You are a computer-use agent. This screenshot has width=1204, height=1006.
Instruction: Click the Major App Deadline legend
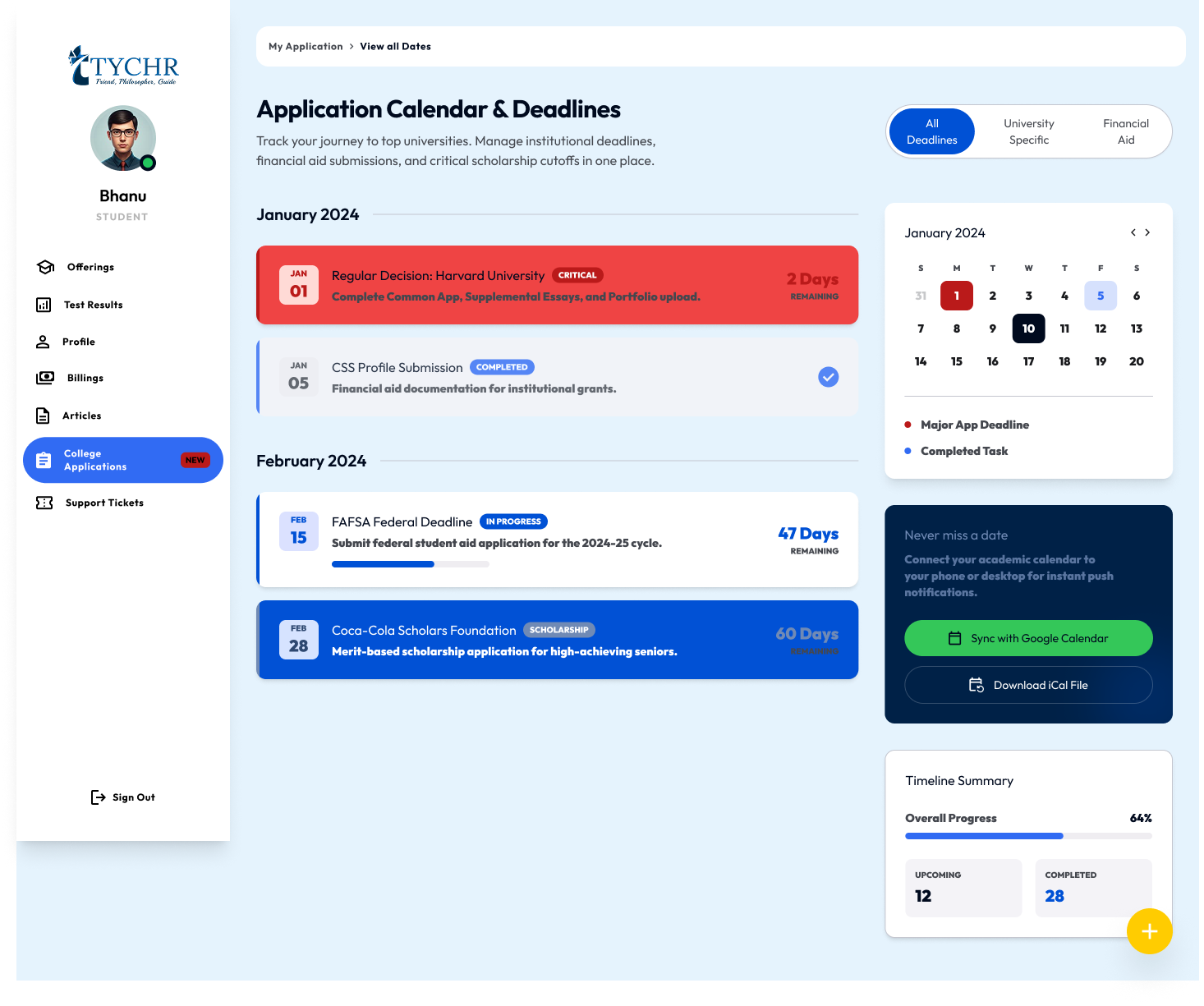(975, 425)
